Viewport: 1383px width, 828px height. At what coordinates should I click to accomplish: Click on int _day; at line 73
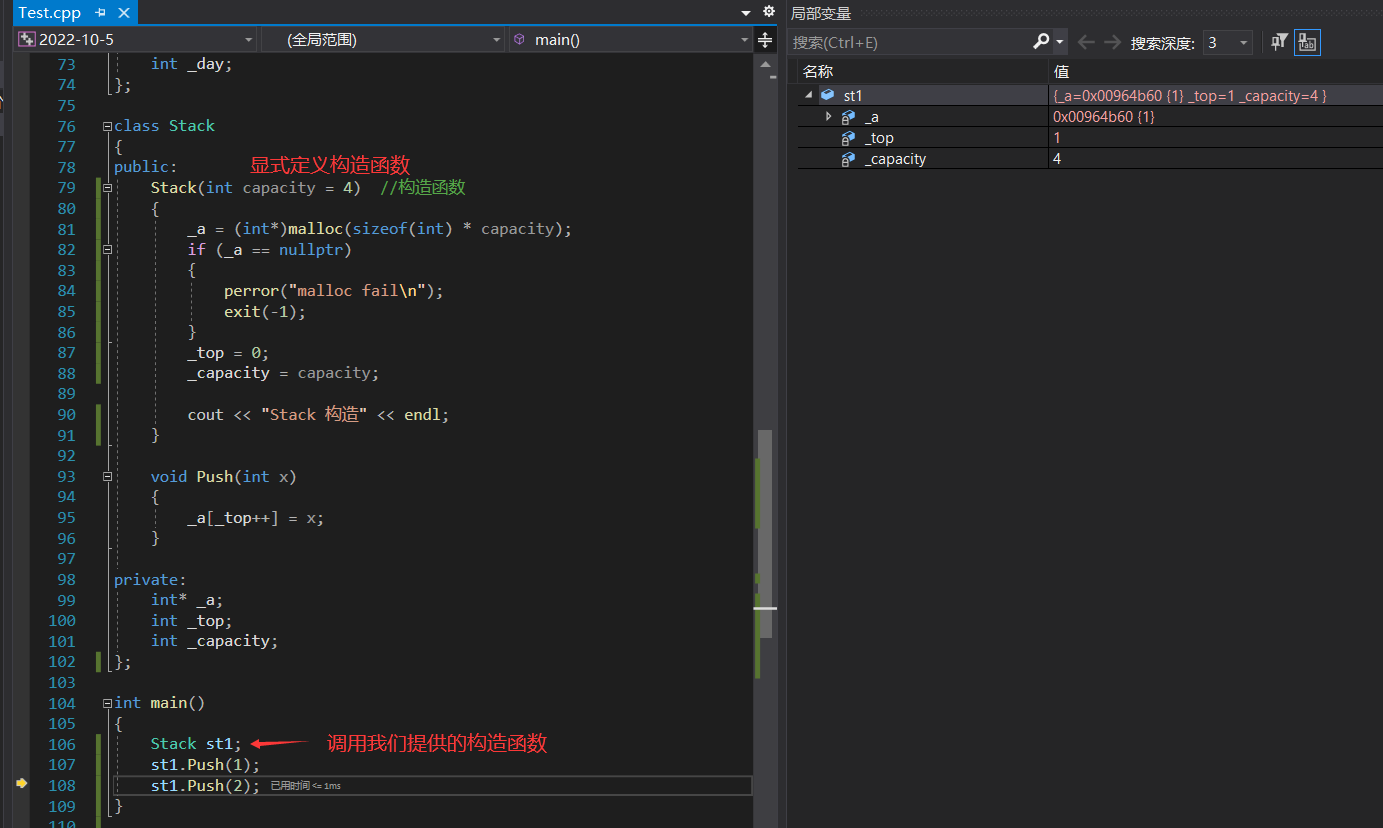click(x=191, y=64)
